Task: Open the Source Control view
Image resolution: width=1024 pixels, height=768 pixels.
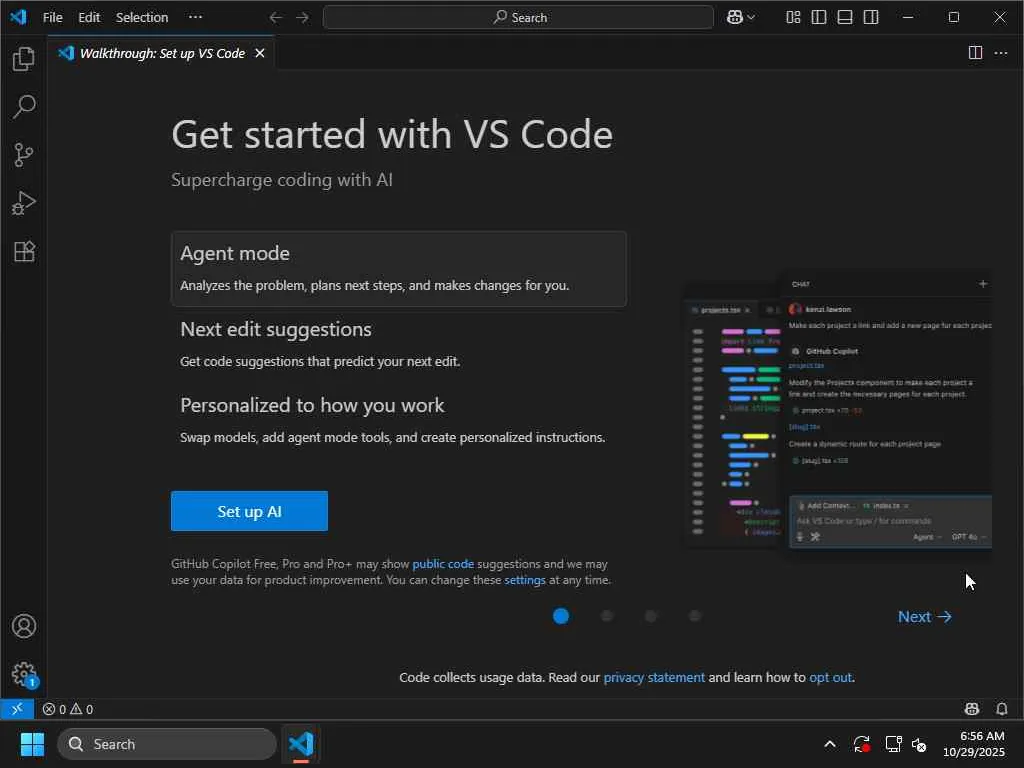Action: click(24, 155)
